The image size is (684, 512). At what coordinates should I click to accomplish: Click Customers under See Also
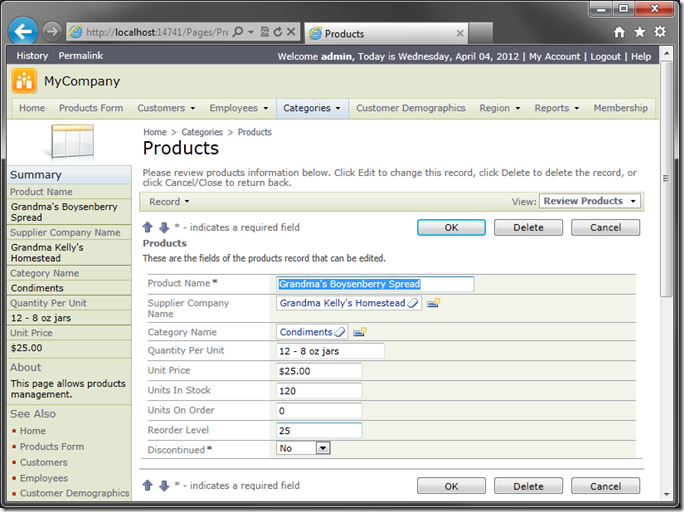[44, 462]
